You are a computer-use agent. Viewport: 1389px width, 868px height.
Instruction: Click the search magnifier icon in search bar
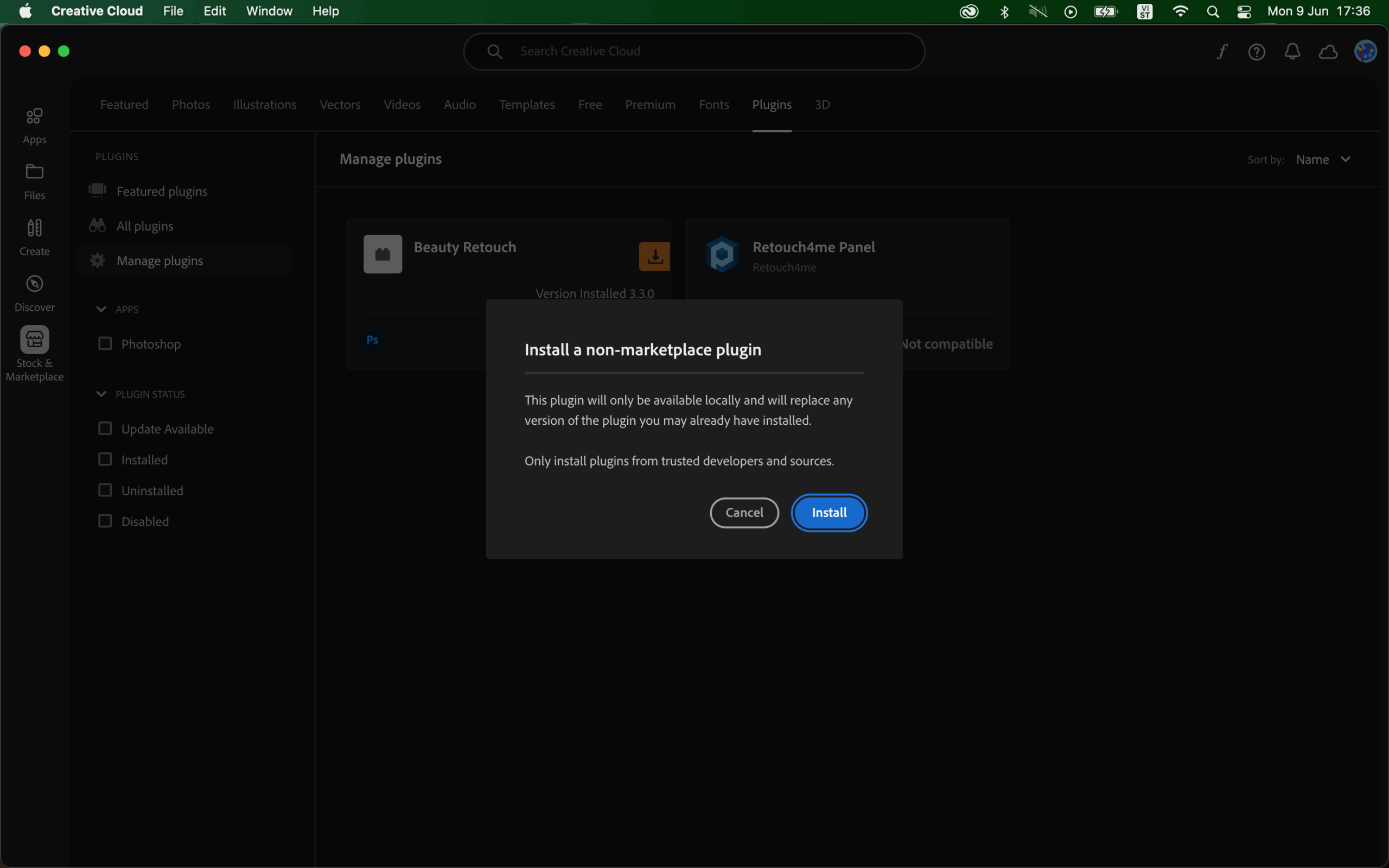(x=495, y=52)
